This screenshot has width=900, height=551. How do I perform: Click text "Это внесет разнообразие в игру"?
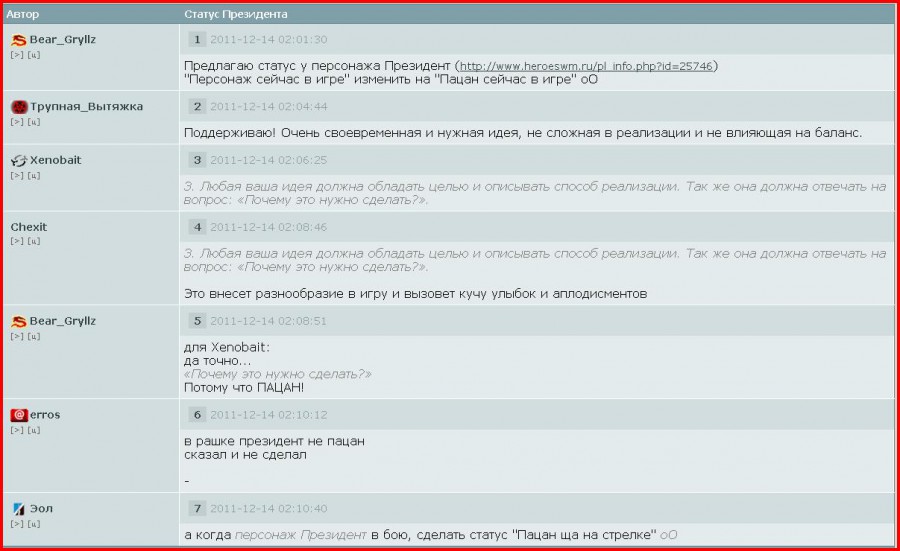point(416,294)
